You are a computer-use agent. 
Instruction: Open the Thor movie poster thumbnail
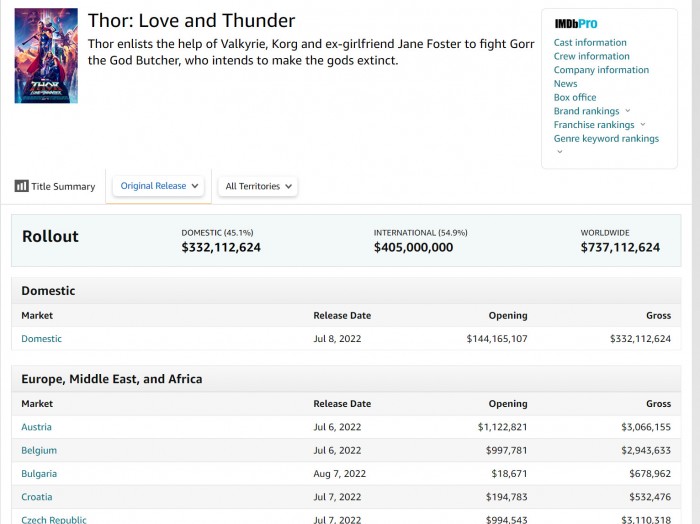[x=46, y=56]
